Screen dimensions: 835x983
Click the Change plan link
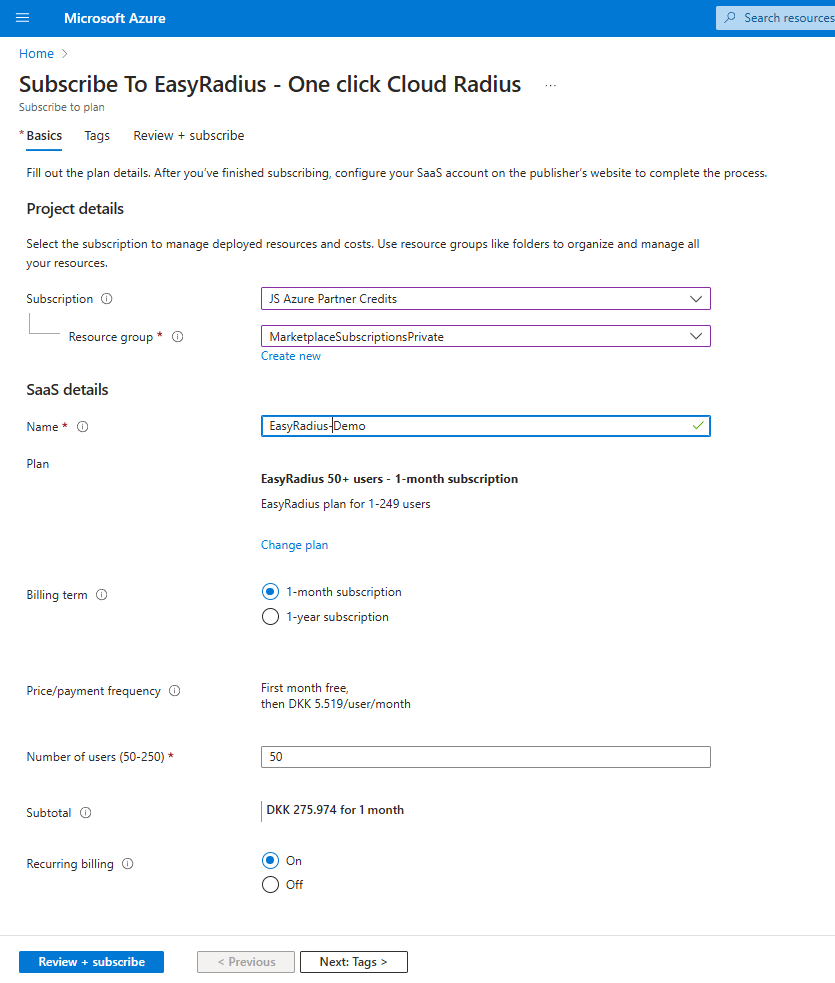[x=294, y=544]
